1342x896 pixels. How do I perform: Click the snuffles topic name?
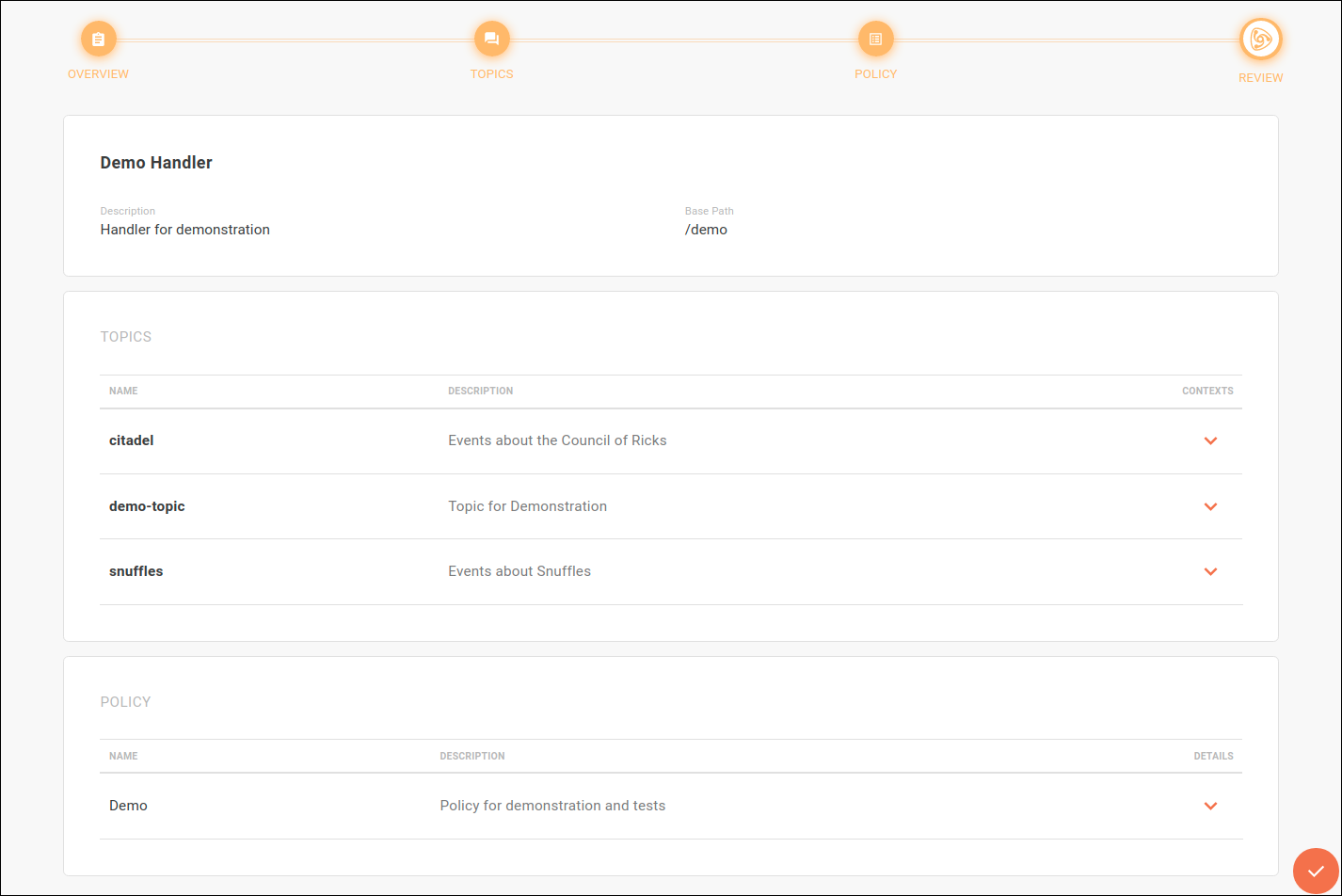136,571
